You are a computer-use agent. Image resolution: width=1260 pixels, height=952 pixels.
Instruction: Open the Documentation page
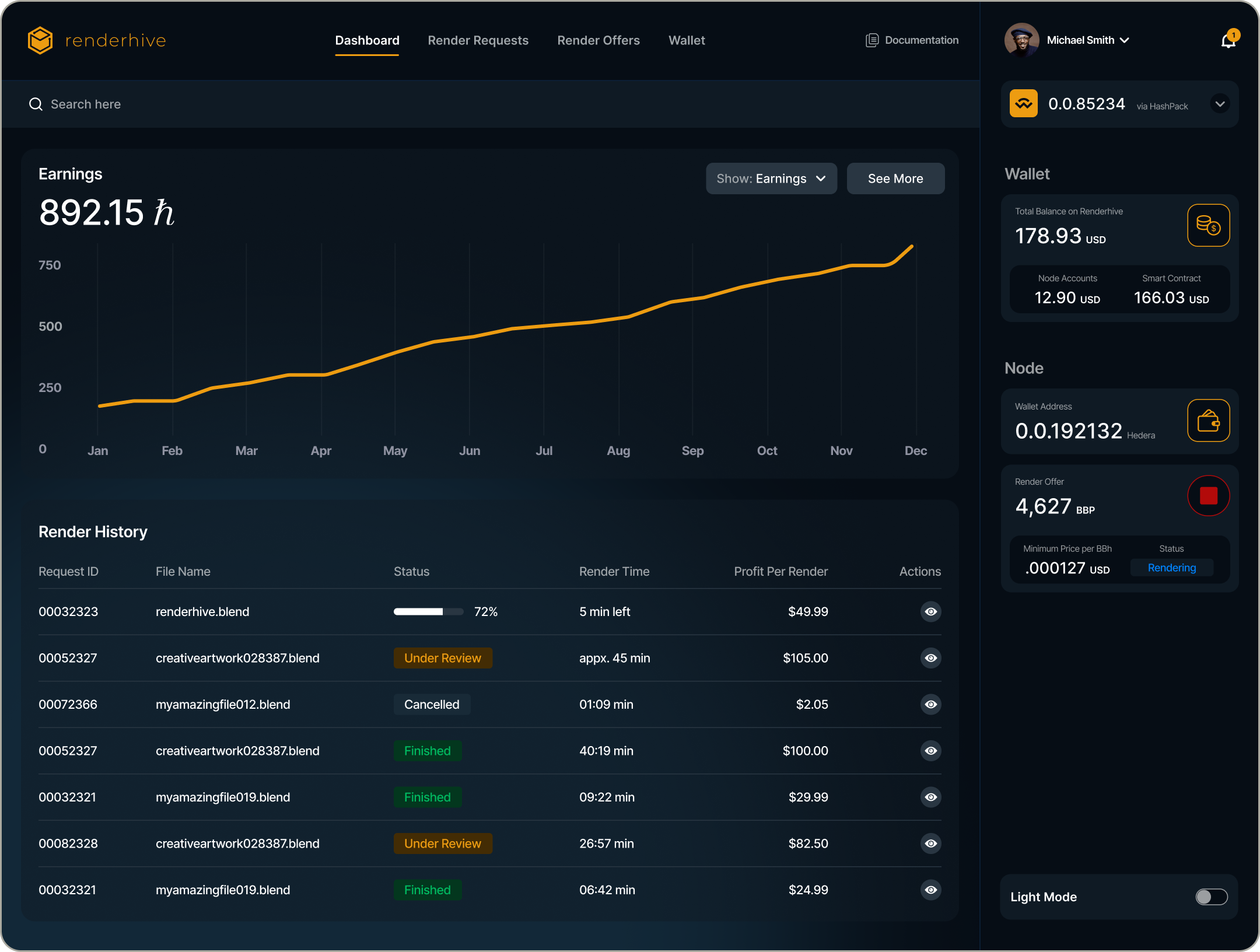921,40
